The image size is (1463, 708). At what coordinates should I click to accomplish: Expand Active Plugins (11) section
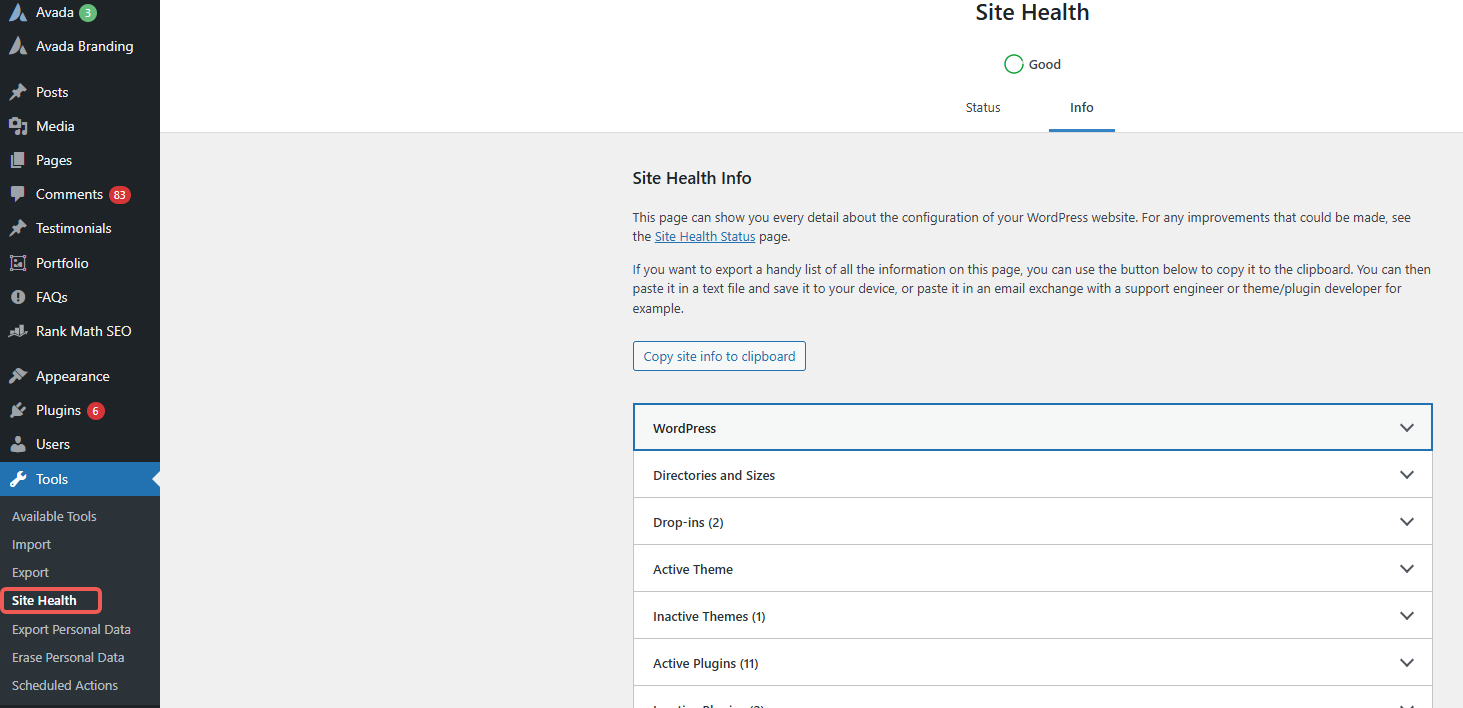(x=1032, y=663)
